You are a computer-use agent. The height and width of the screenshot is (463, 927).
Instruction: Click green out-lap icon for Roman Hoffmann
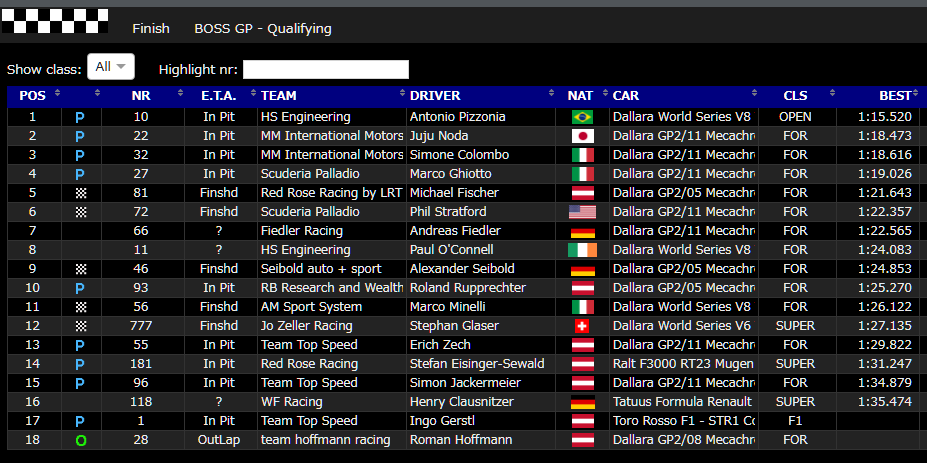point(81,441)
